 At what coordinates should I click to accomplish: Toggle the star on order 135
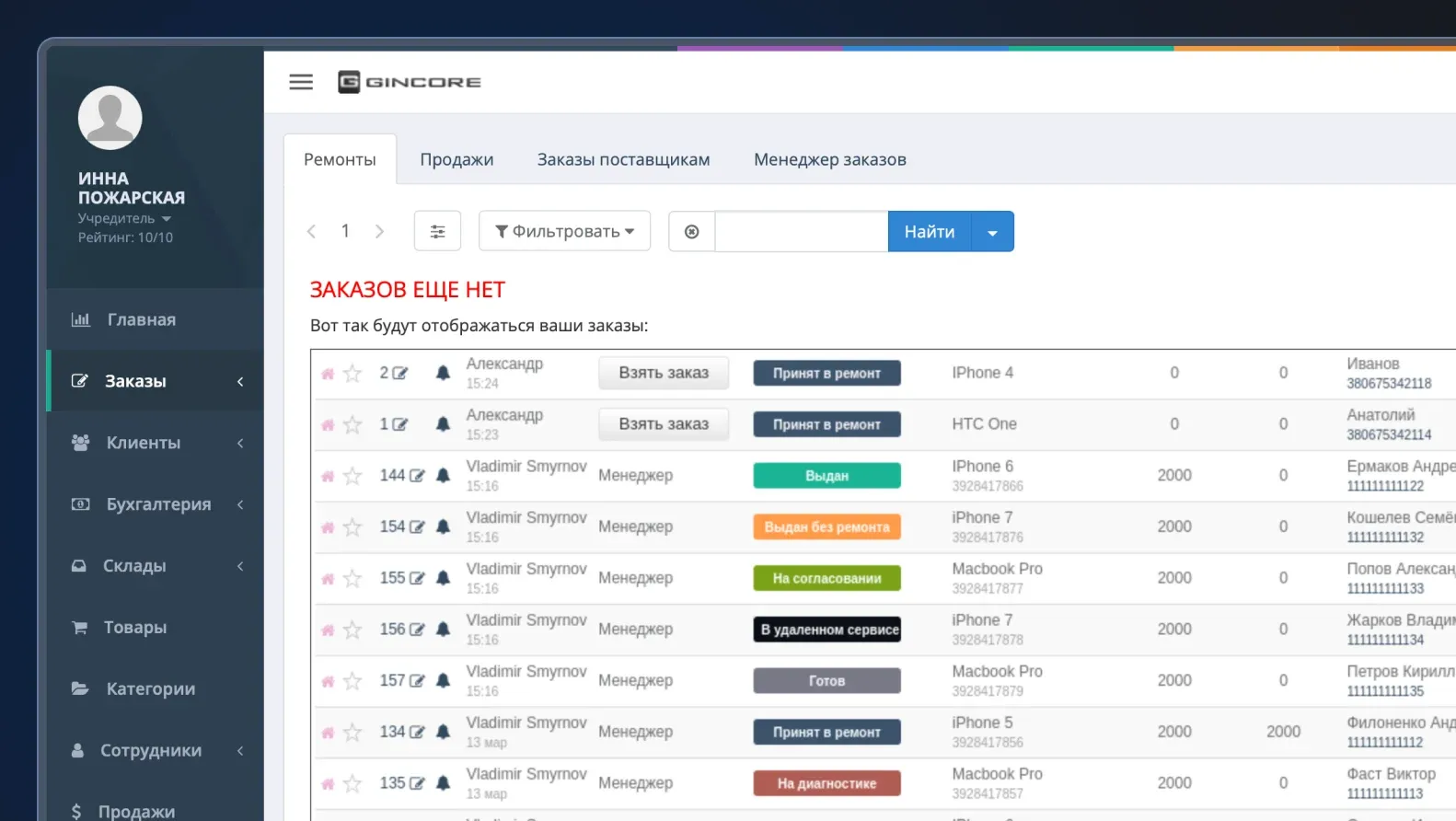click(352, 783)
